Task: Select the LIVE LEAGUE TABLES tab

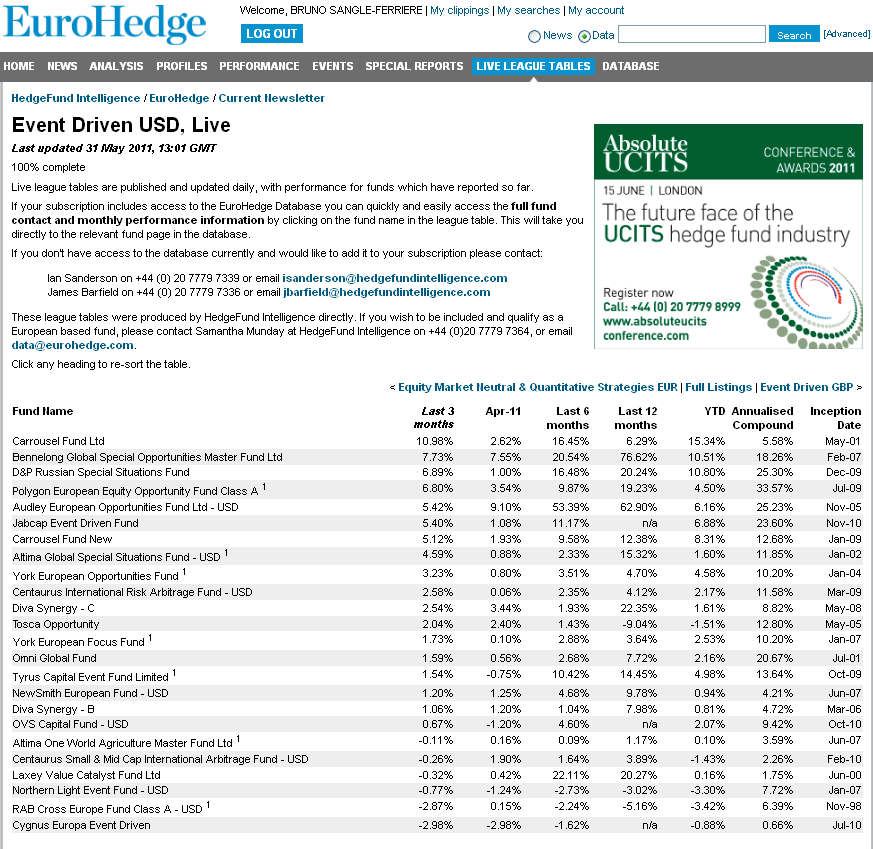Action: (533, 66)
